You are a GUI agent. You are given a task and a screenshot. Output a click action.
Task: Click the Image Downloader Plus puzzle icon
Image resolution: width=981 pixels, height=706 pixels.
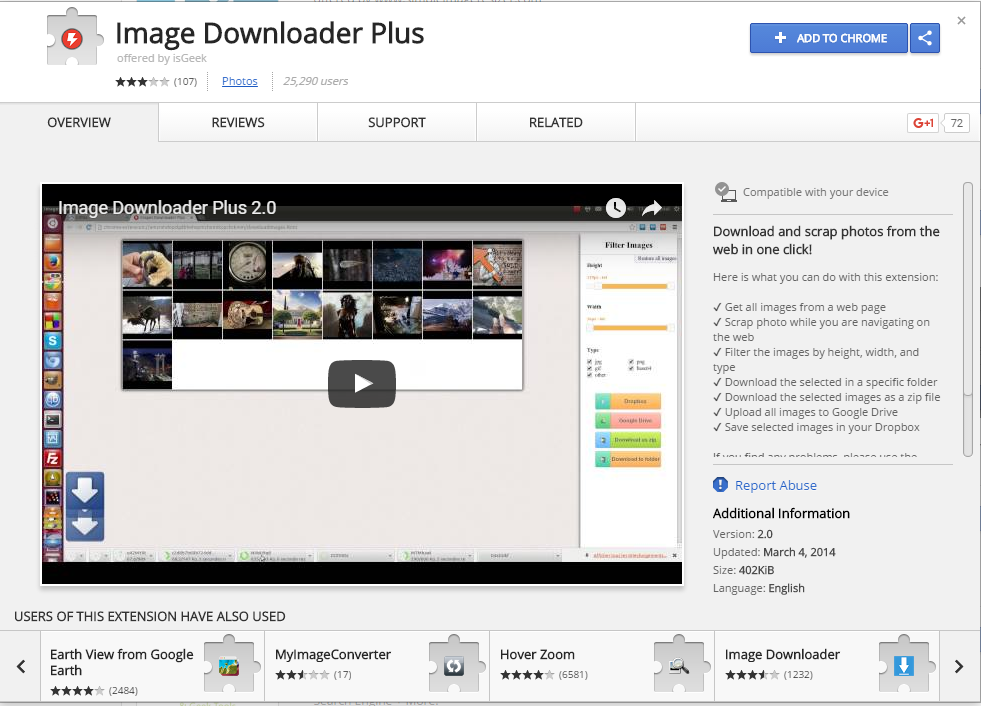click(x=73, y=37)
